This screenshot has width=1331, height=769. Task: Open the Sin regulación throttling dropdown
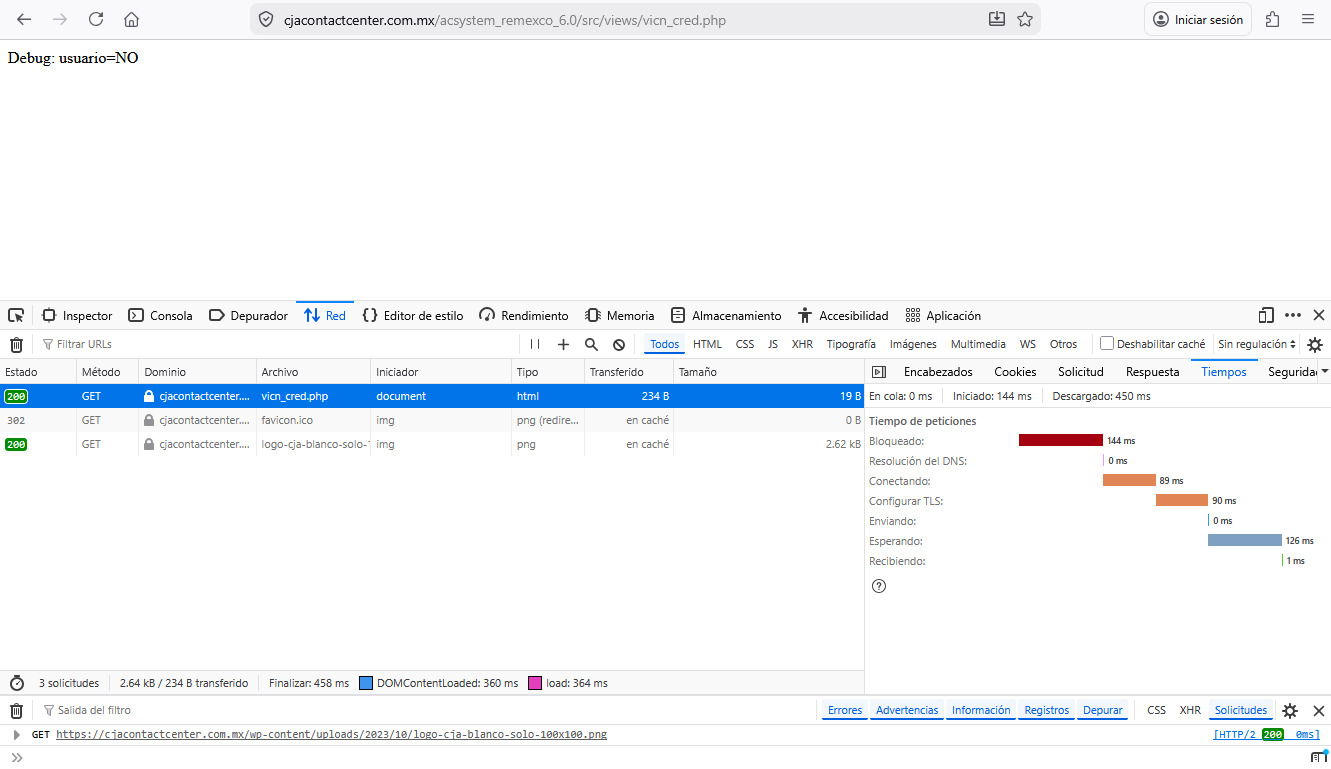(x=1257, y=344)
